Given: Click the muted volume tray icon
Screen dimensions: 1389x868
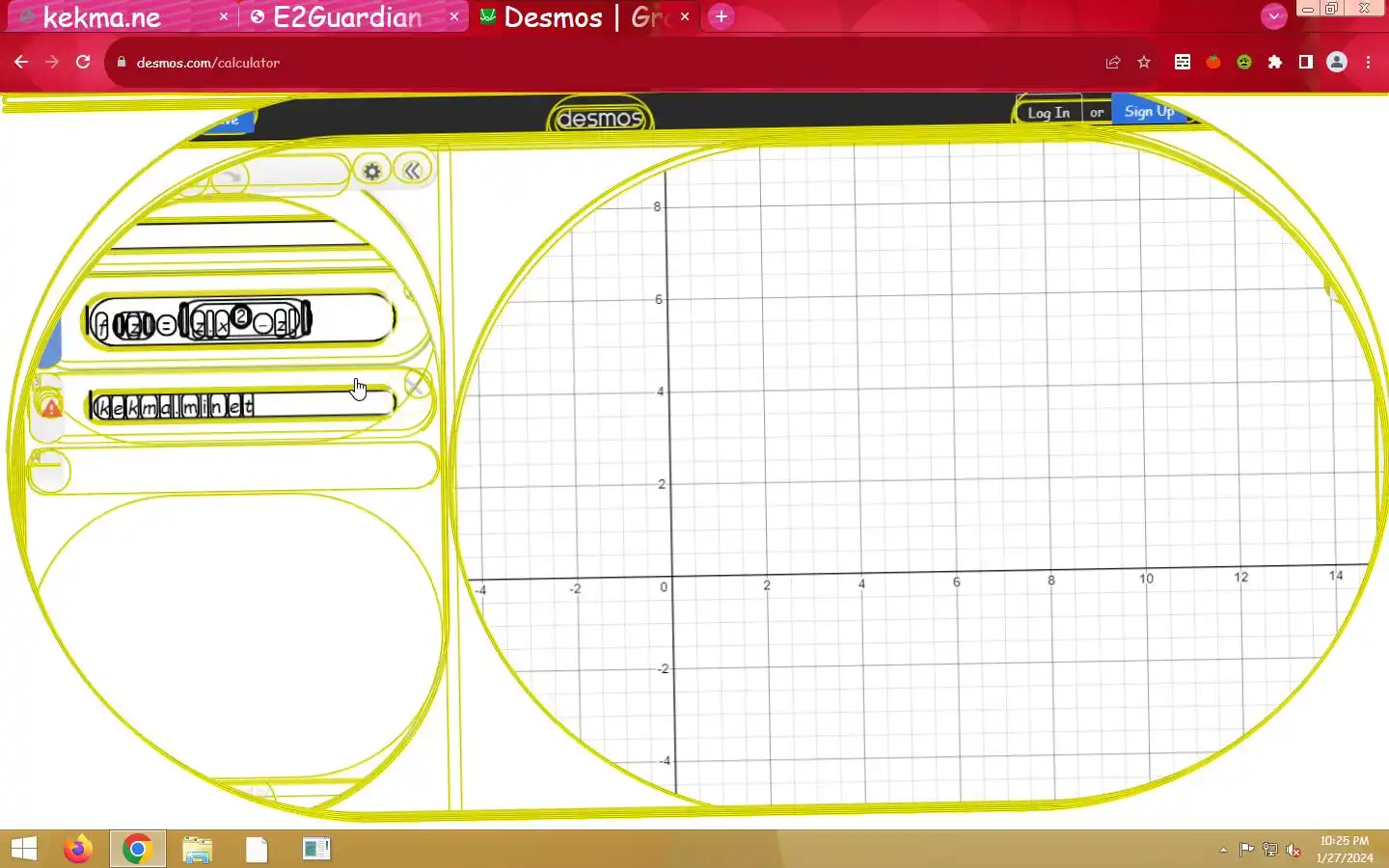Looking at the screenshot, I should [1294, 850].
